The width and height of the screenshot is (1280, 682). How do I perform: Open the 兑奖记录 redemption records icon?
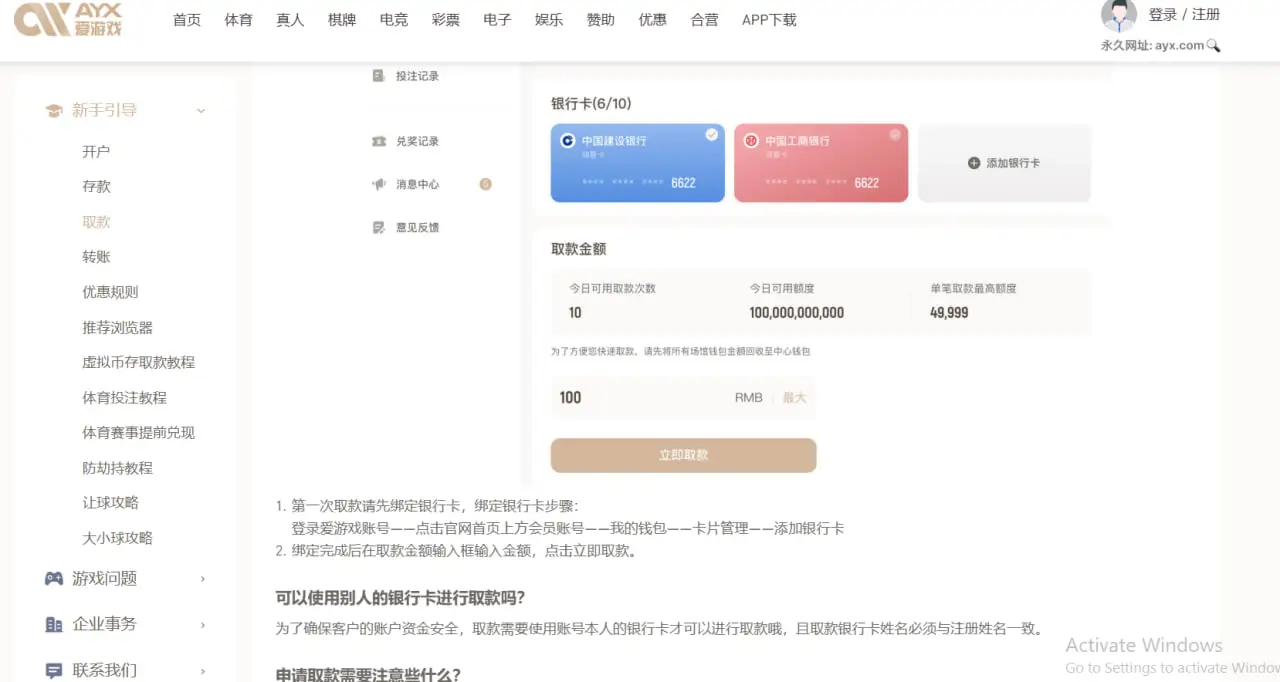point(378,140)
